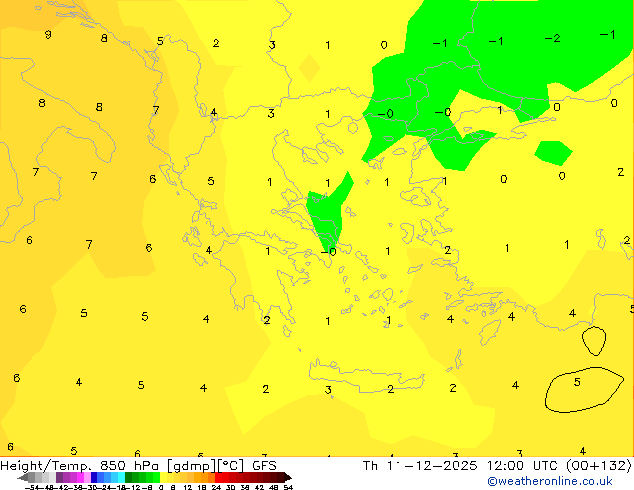The image size is (634, 490).
Task: Click the "54" label at legend's right end
Action: 288,487
